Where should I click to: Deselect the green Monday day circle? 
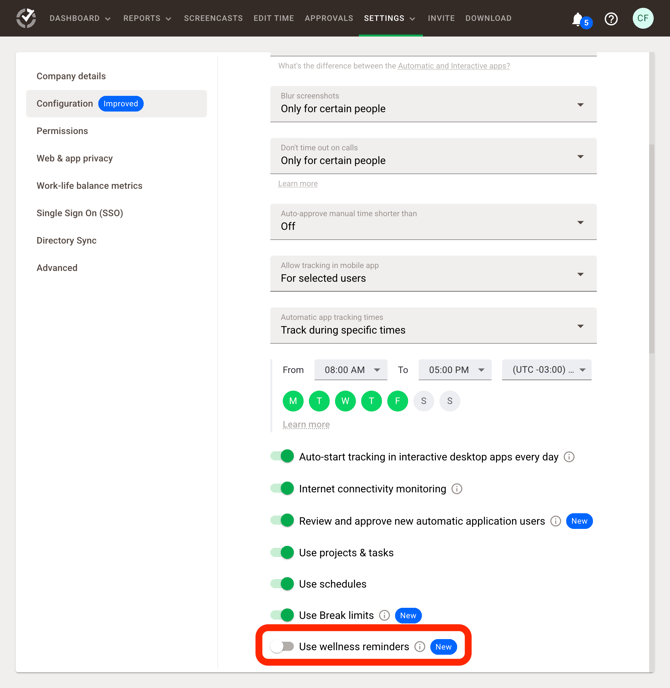(x=293, y=401)
